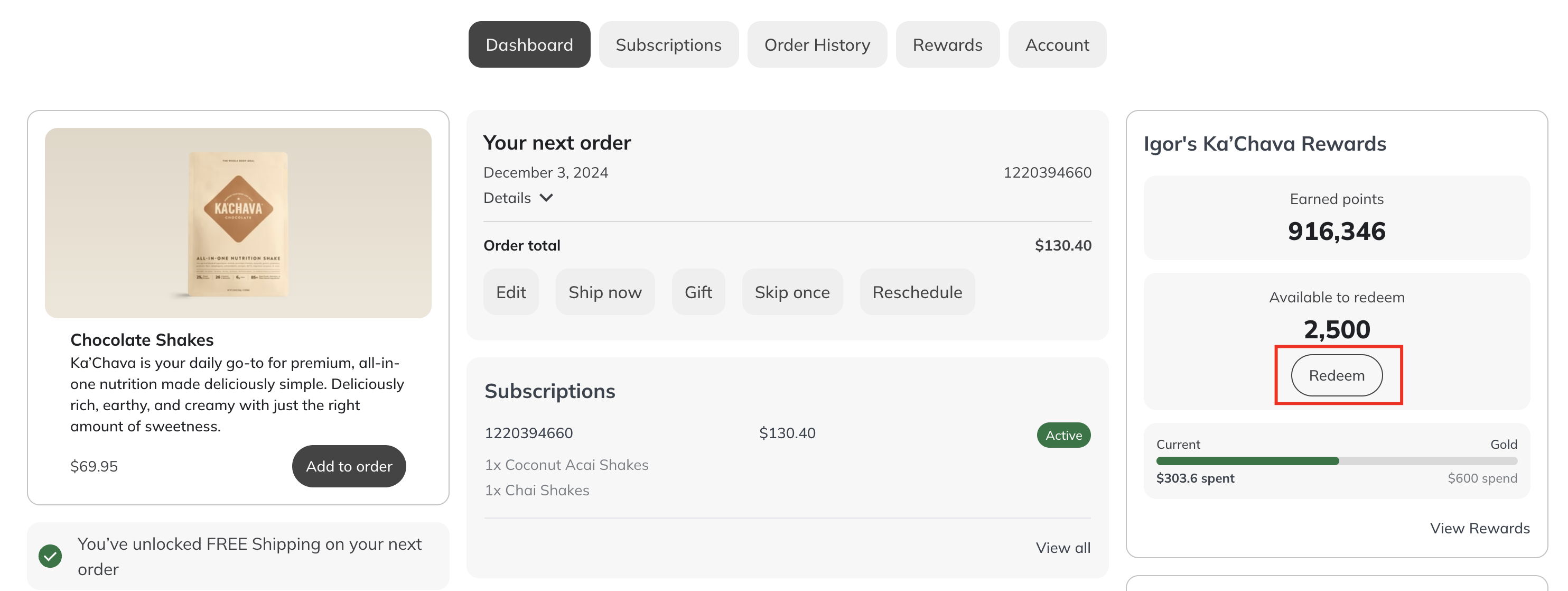Click the Reschedule button
This screenshot has height=591, width=1568.
click(917, 292)
